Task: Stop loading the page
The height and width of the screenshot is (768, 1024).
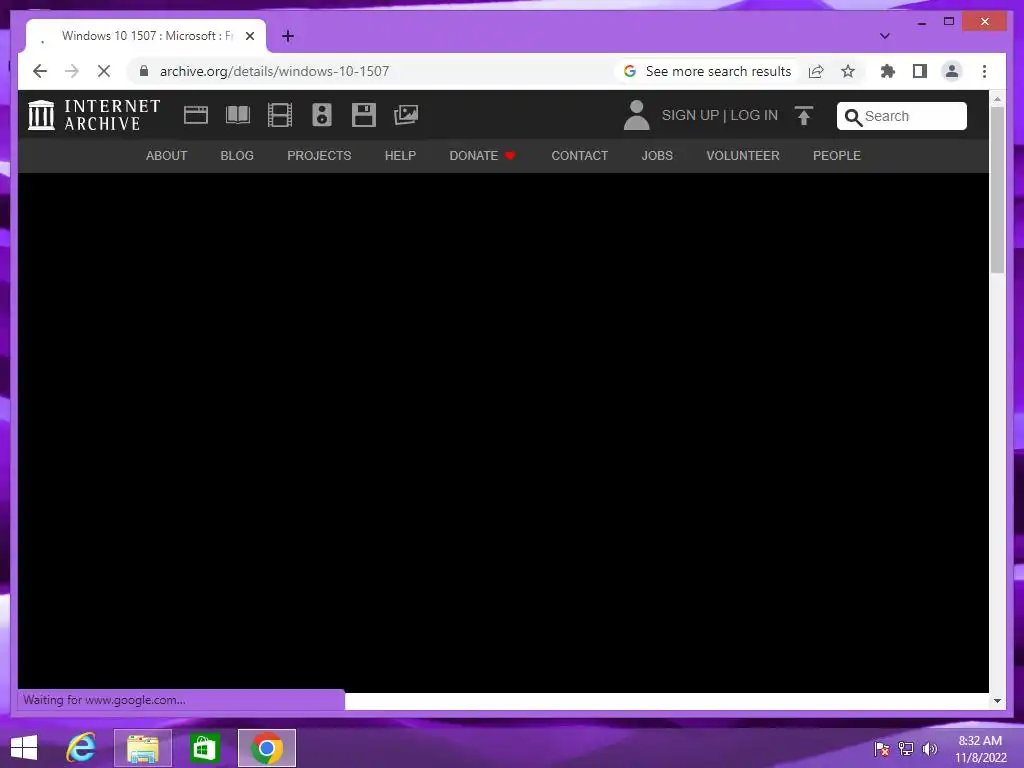Action: (x=104, y=71)
